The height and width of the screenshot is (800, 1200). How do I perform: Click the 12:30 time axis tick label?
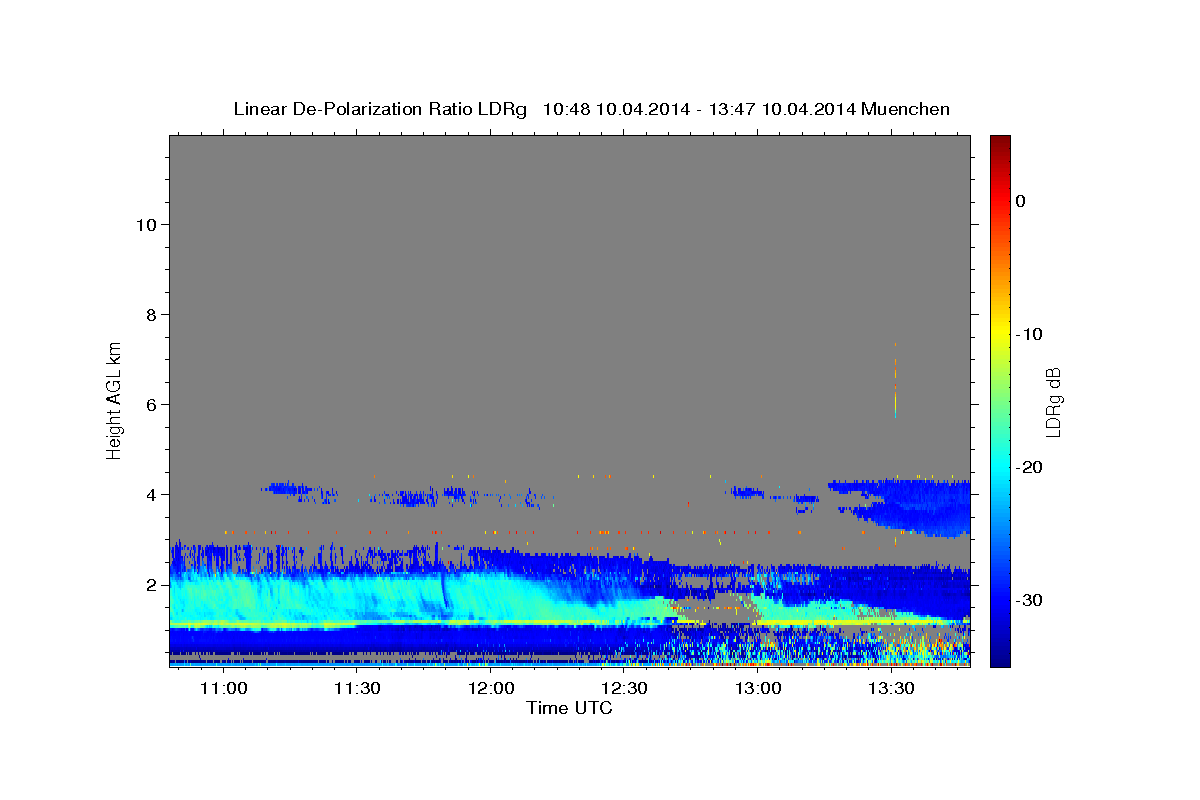pyautogui.click(x=625, y=688)
